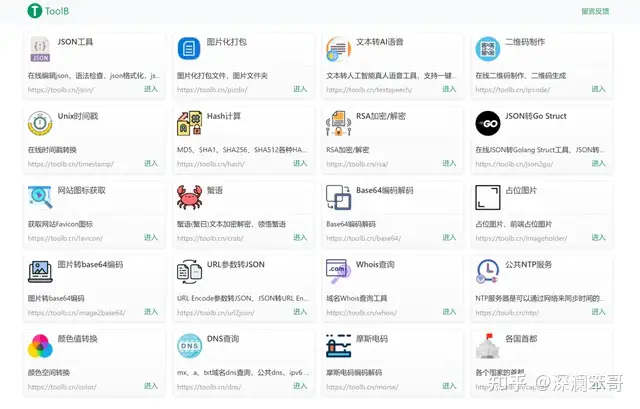640x409 pixels.
Task: Click the DNS查询 globe icon
Action: pyautogui.click(x=189, y=346)
